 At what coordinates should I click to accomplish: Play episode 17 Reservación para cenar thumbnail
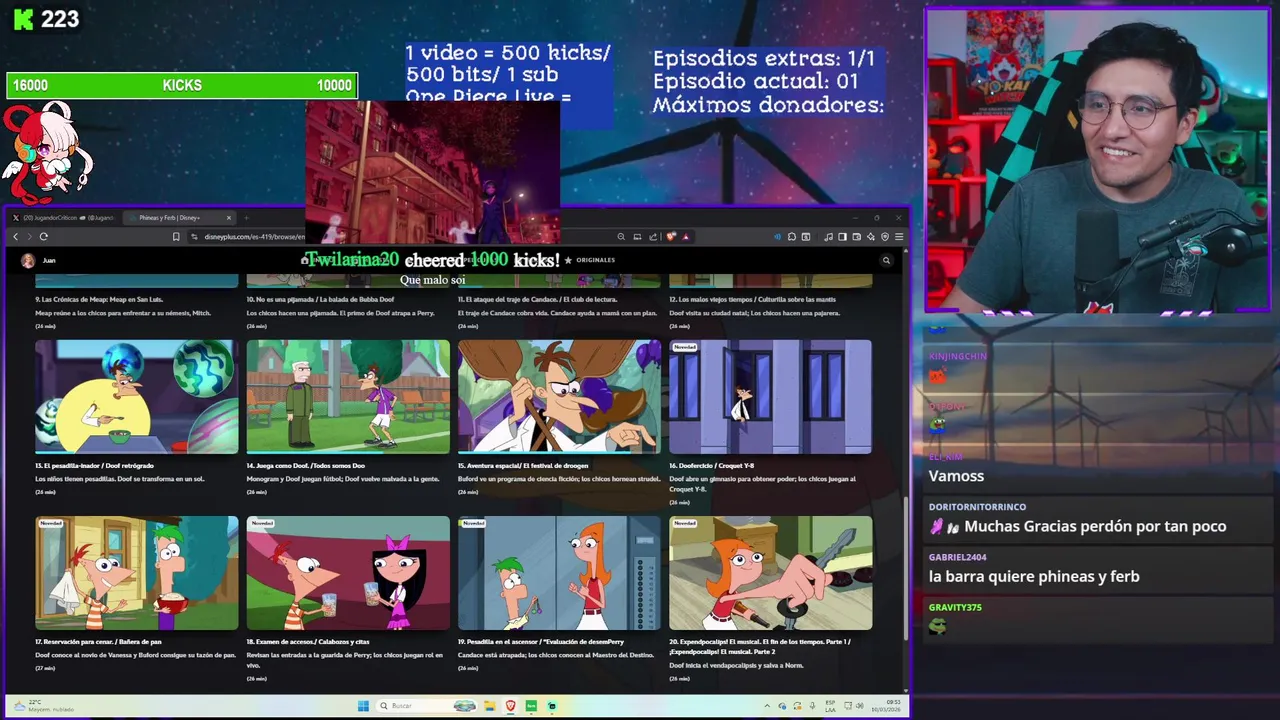137,573
